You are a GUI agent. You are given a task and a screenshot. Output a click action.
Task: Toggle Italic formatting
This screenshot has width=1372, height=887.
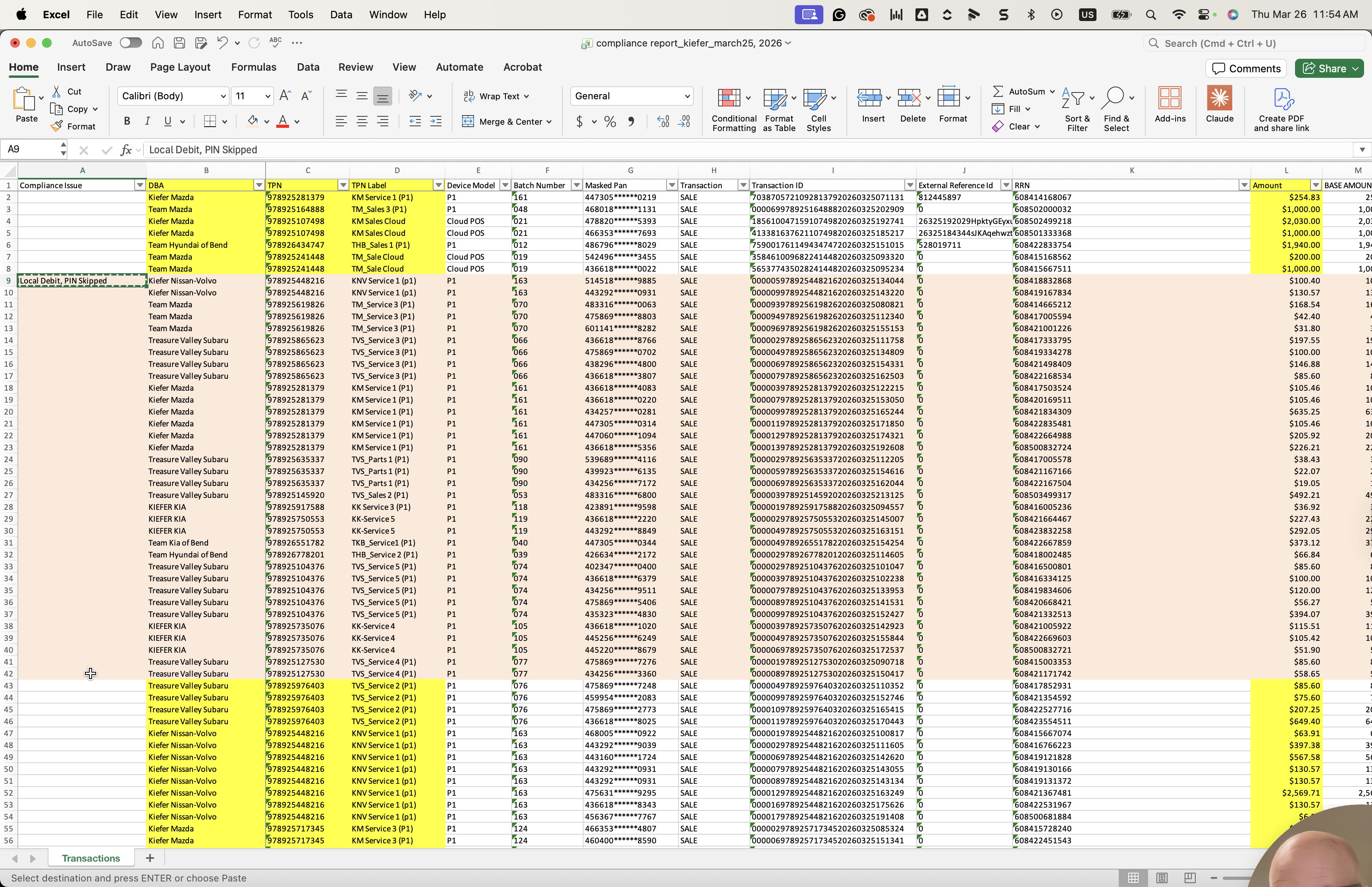point(147,121)
